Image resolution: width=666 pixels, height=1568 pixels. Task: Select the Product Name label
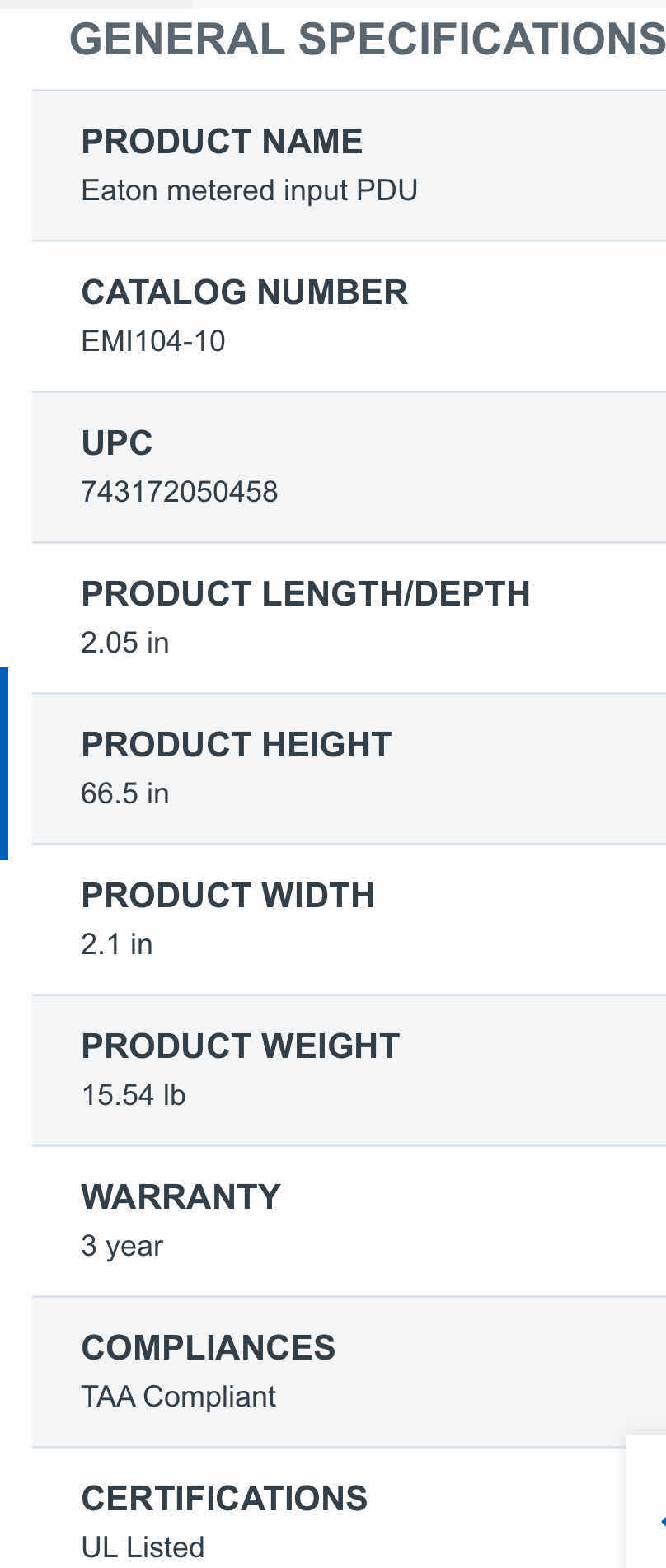point(222,142)
